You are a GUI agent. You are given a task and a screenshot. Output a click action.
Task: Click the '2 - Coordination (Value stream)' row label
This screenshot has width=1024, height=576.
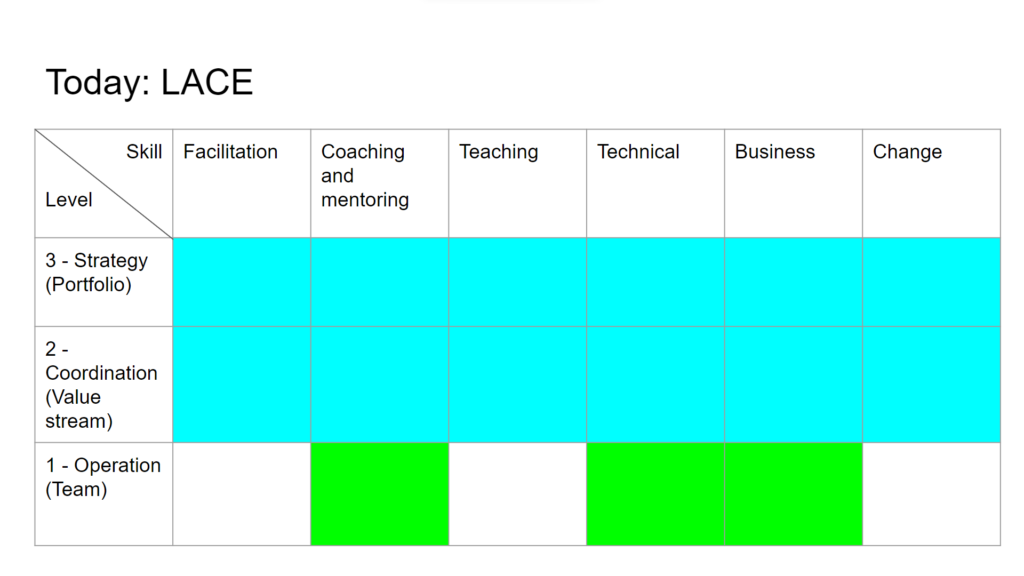(x=104, y=385)
